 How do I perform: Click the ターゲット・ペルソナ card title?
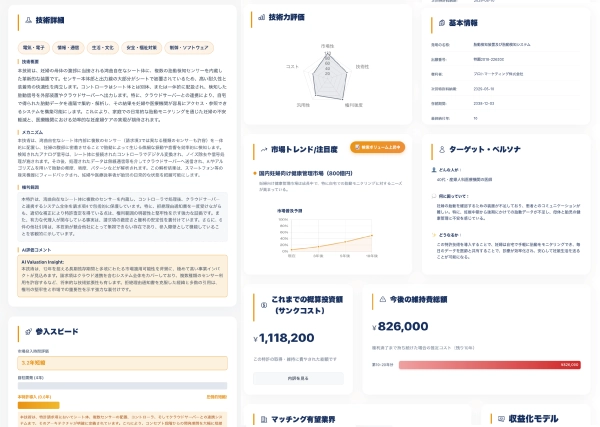point(485,149)
